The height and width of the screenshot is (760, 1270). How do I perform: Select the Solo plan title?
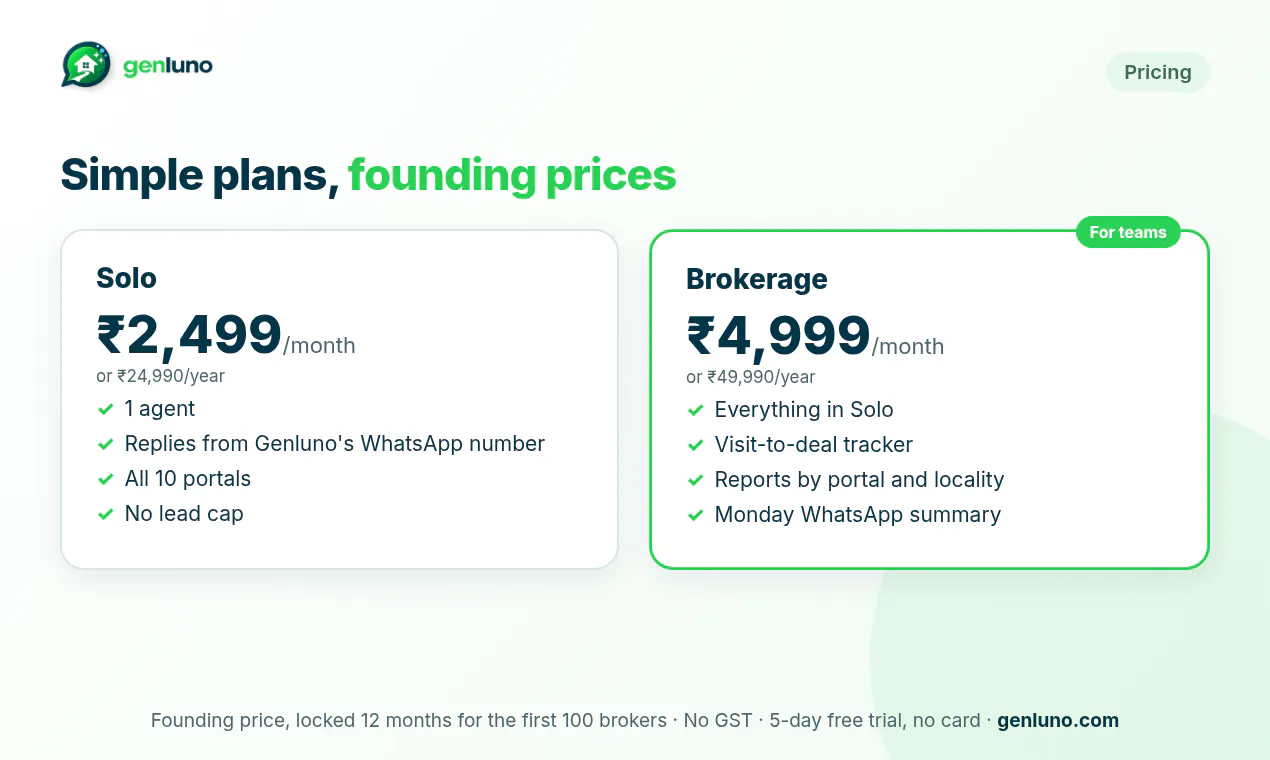click(126, 277)
